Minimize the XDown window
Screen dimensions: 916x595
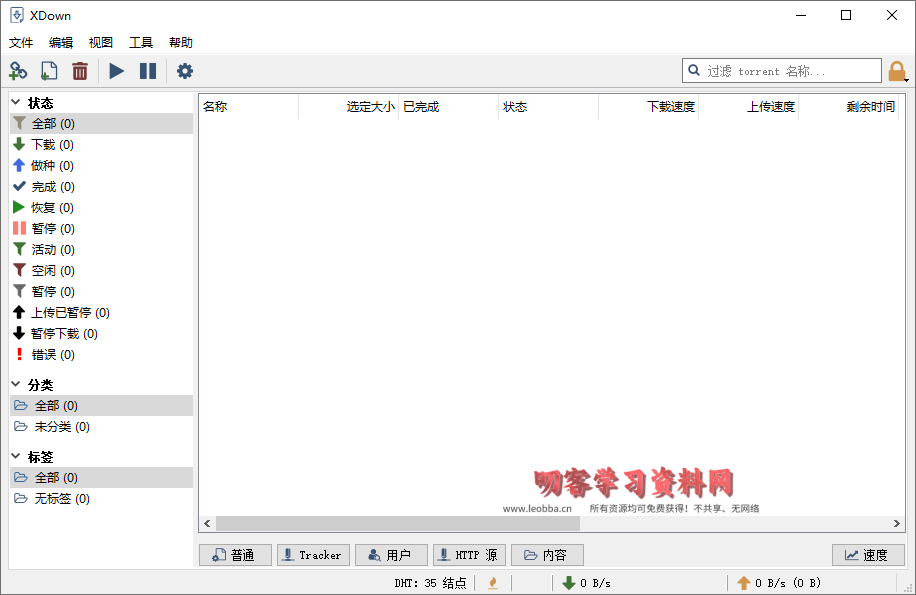[x=801, y=15]
